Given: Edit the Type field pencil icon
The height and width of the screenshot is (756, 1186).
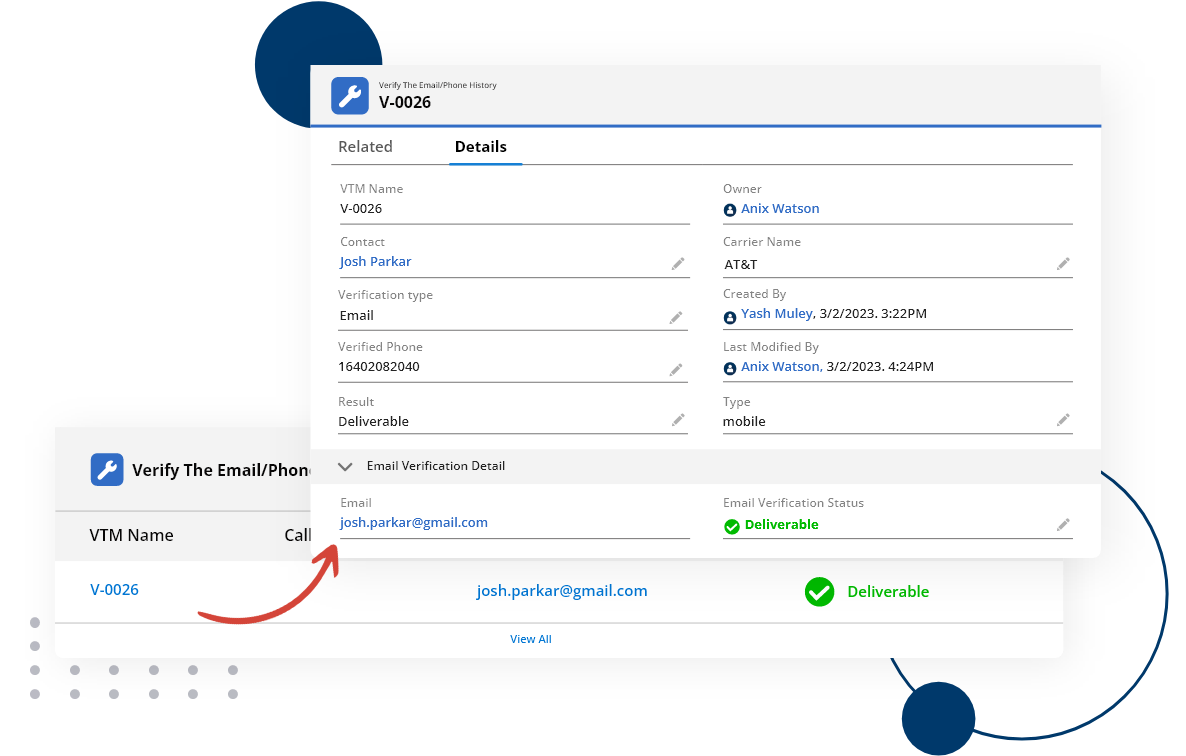Looking at the screenshot, I should [1063, 420].
